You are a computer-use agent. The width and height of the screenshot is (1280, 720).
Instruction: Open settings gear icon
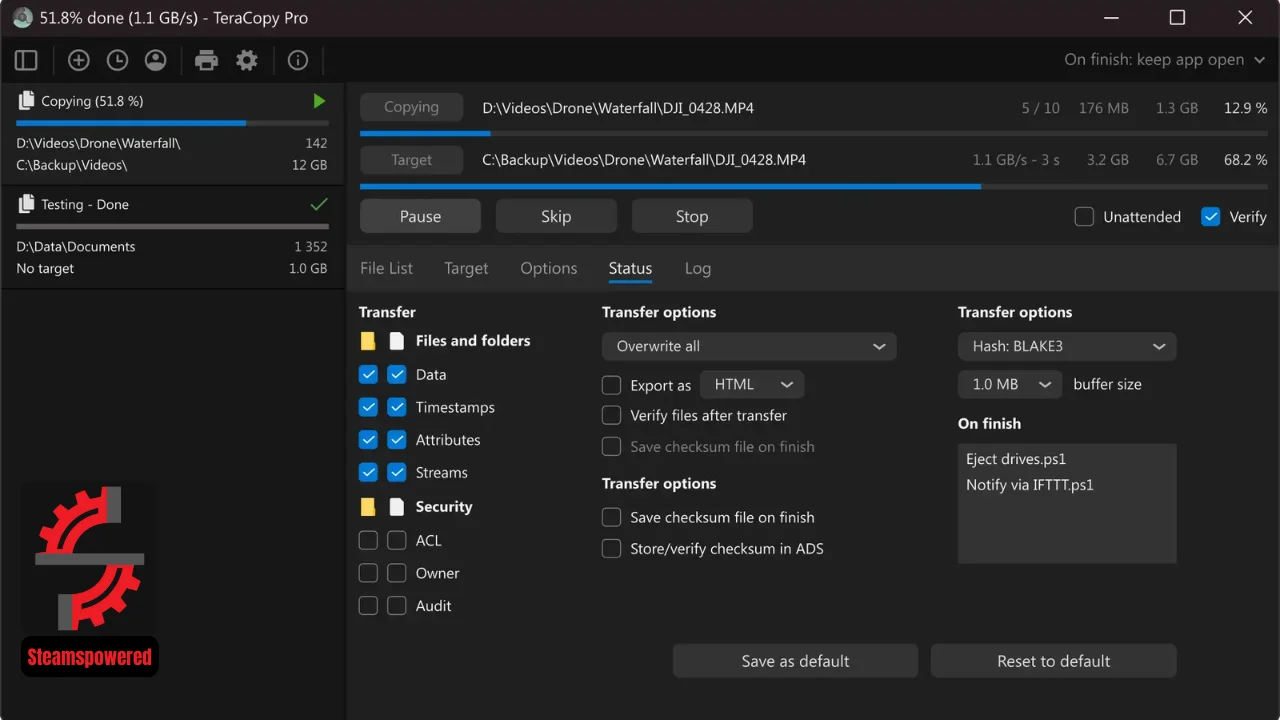(246, 61)
